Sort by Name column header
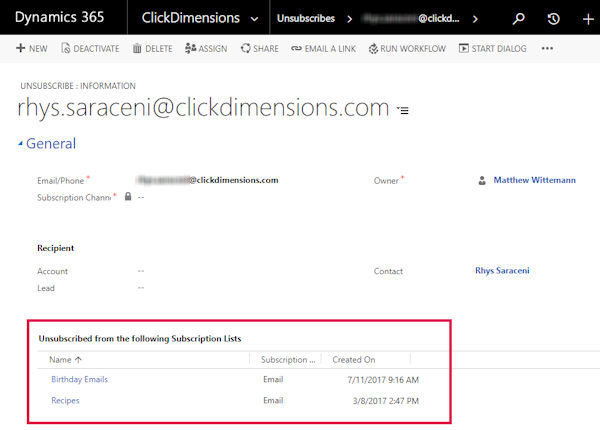Viewport: 600px width, 430px height. click(x=65, y=360)
